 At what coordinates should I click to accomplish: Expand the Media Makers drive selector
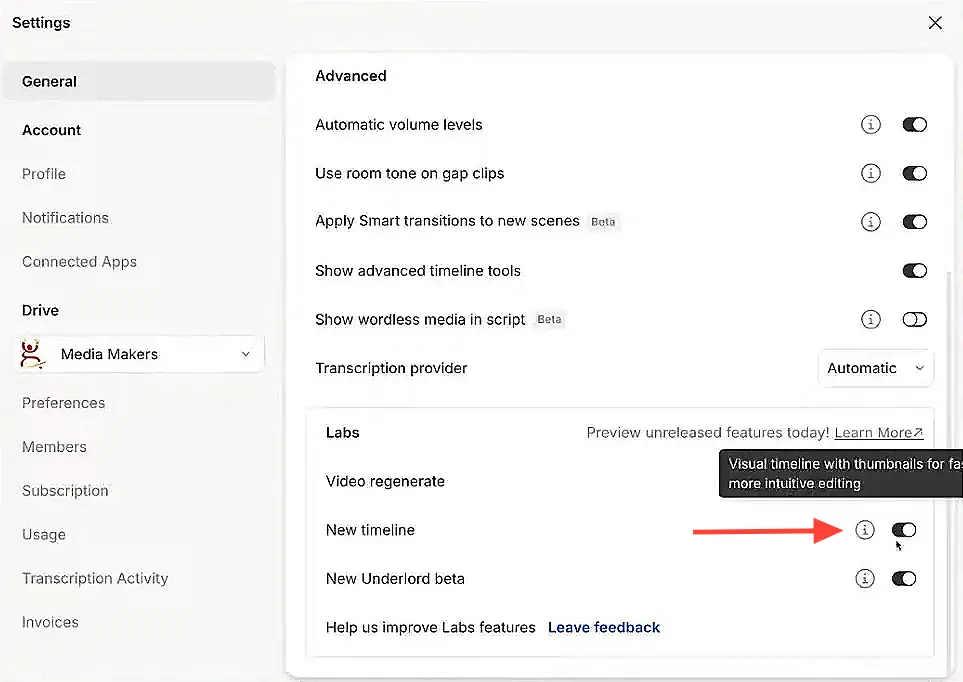(x=245, y=353)
